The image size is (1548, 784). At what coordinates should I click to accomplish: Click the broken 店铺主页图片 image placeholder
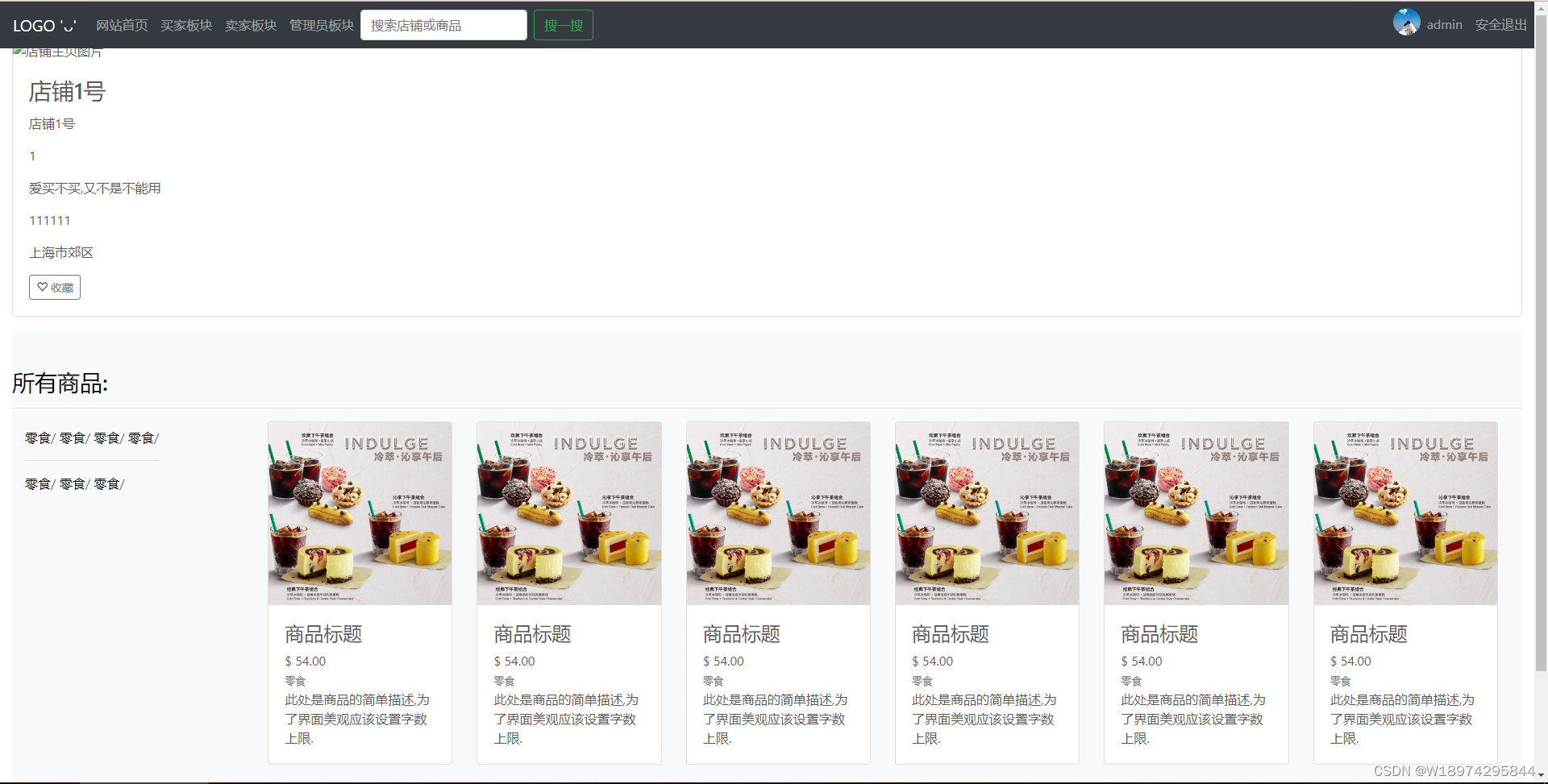pyautogui.click(x=58, y=52)
